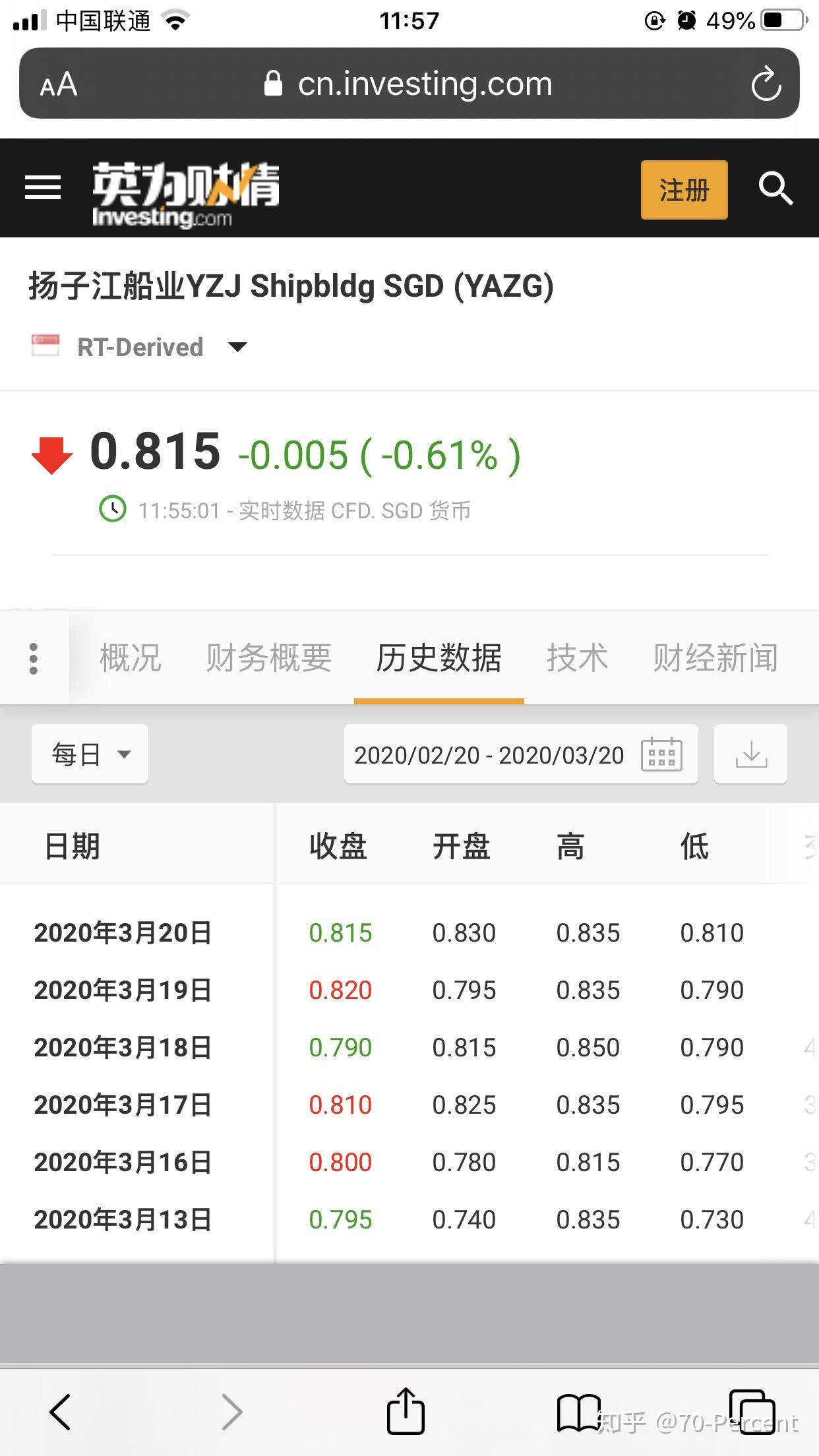Image resolution: width=819 pixels, height=1456 pixels.
Task: Tap the red down arrow price indicator
Action: [52, 455]
